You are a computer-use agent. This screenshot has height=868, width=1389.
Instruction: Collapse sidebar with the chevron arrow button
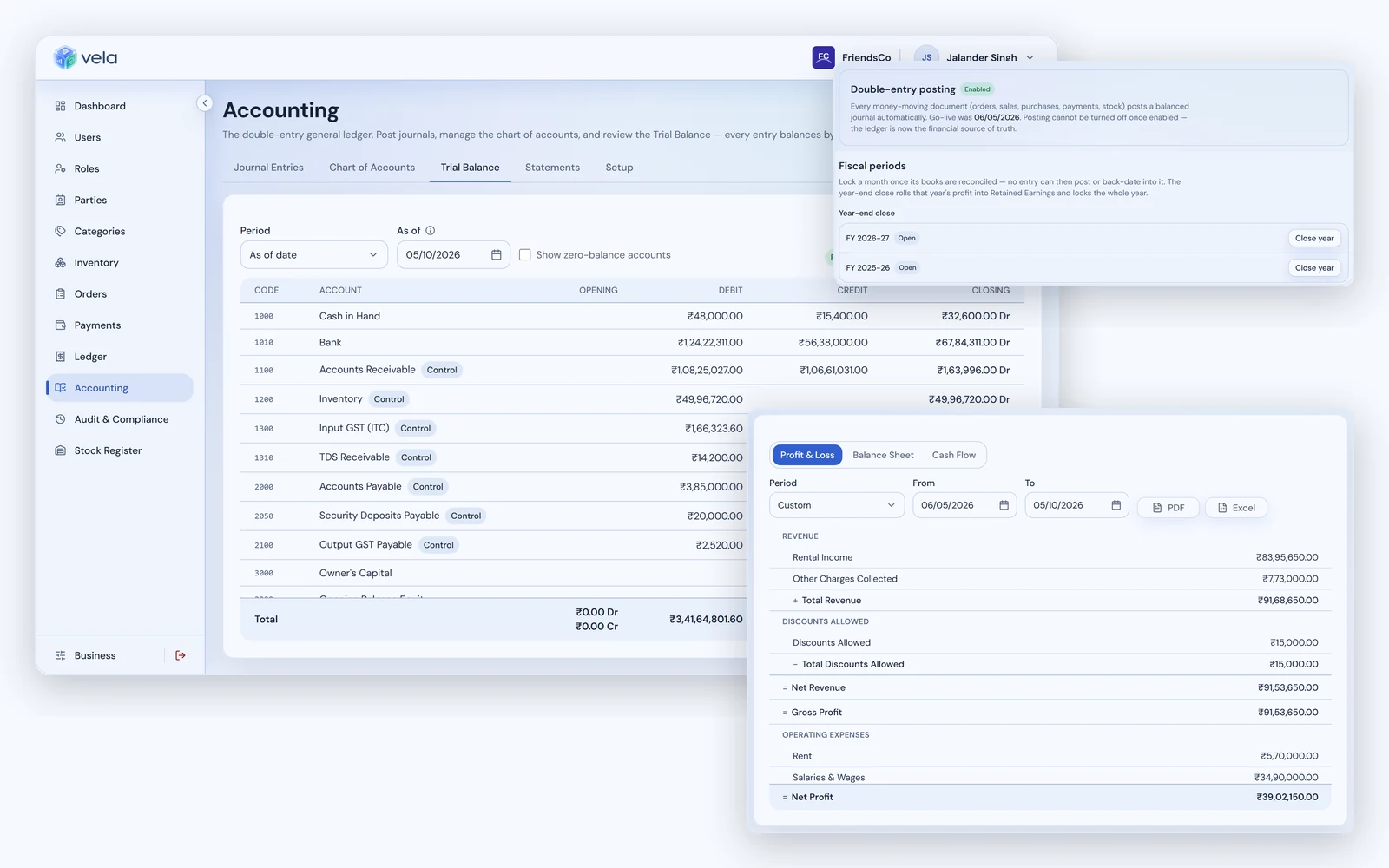pos(205,103)
